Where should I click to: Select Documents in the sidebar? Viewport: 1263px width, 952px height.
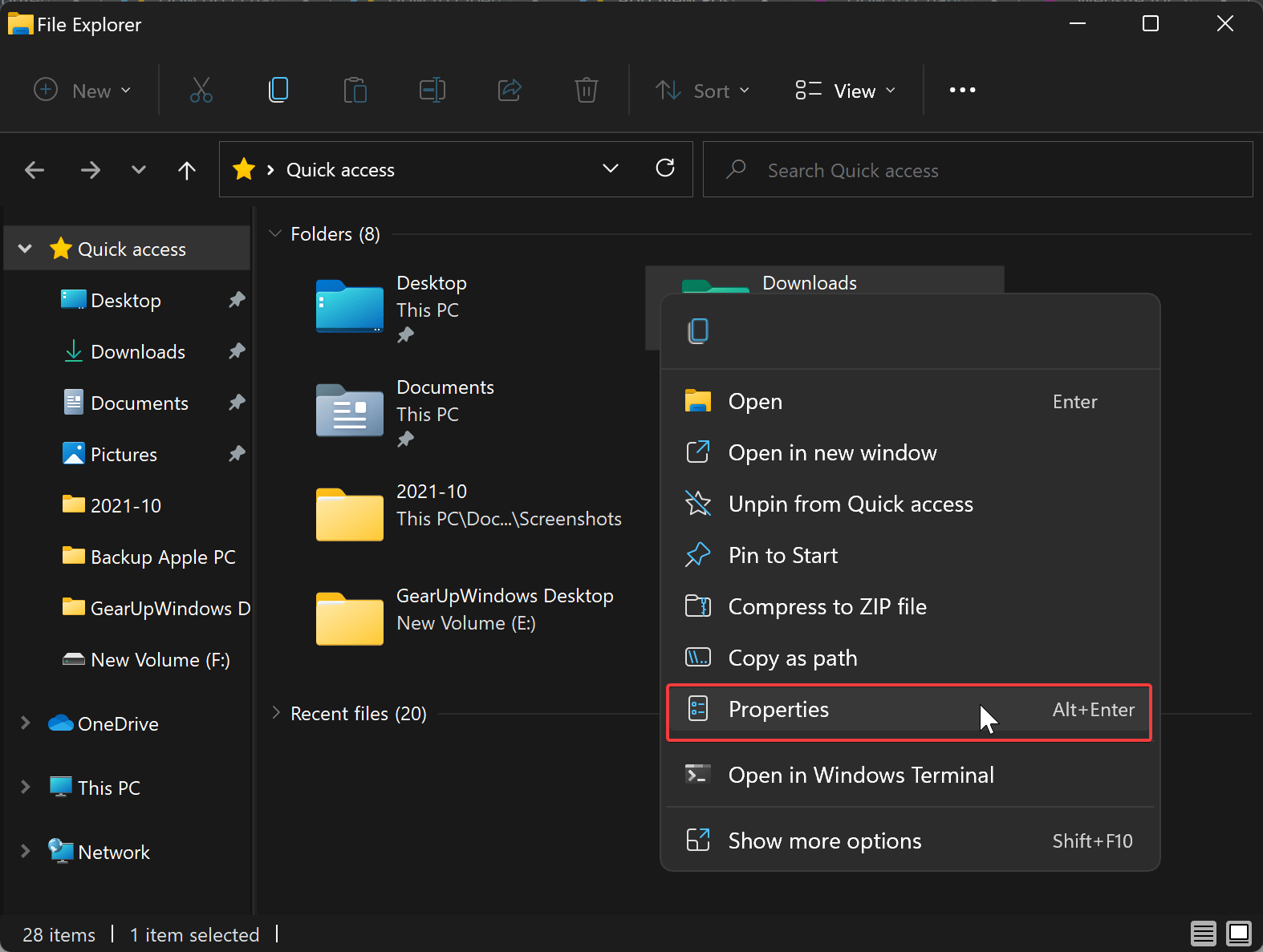(140, 403)
